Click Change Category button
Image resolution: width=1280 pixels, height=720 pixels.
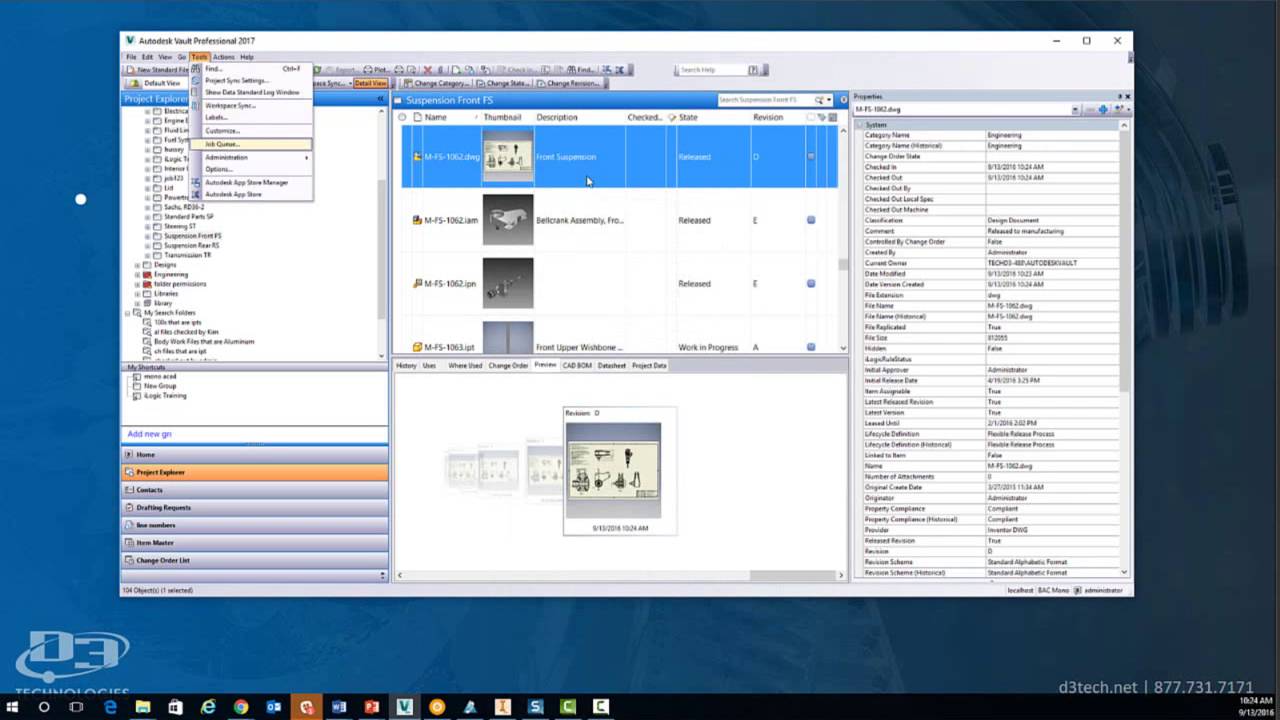click(x=435, y=83)
